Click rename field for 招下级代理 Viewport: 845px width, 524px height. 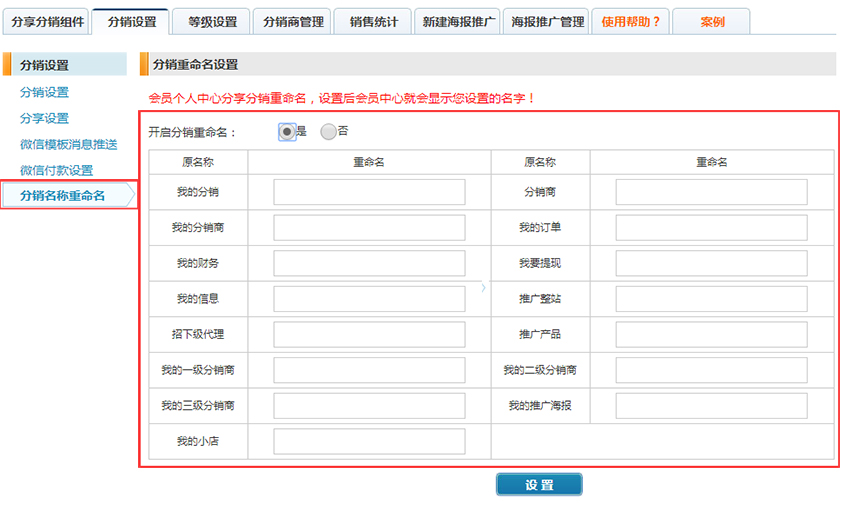click(x=369, y=334)
